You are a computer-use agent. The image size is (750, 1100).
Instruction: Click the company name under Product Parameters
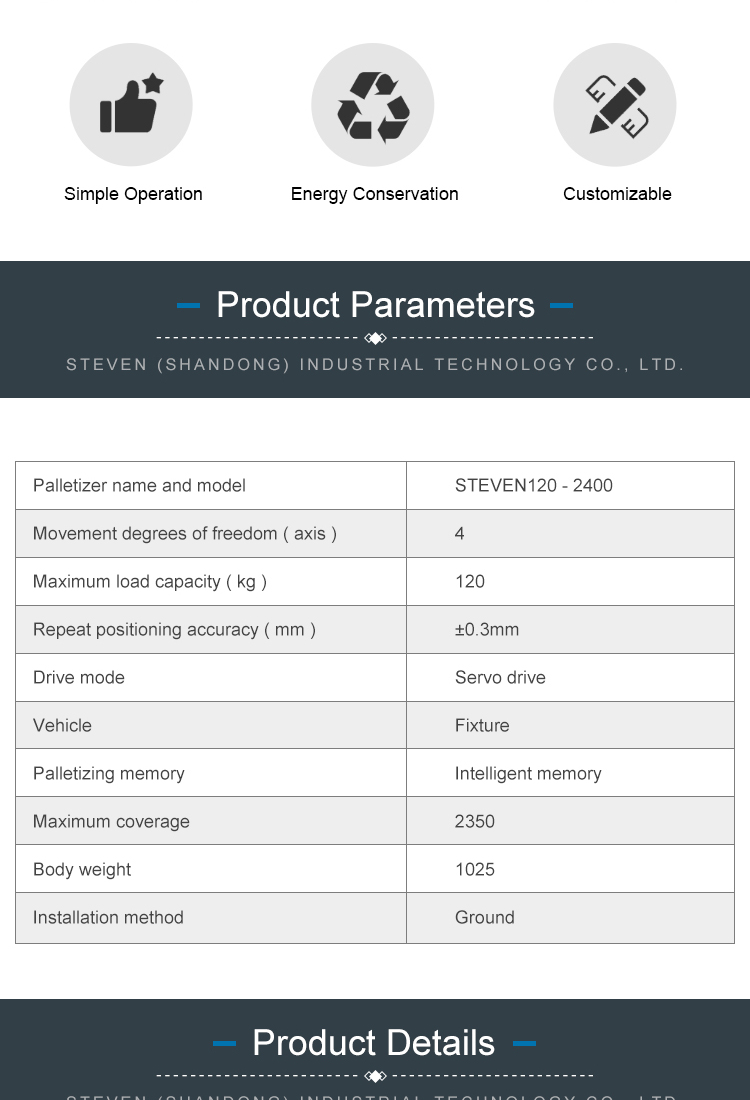[375, 365]
